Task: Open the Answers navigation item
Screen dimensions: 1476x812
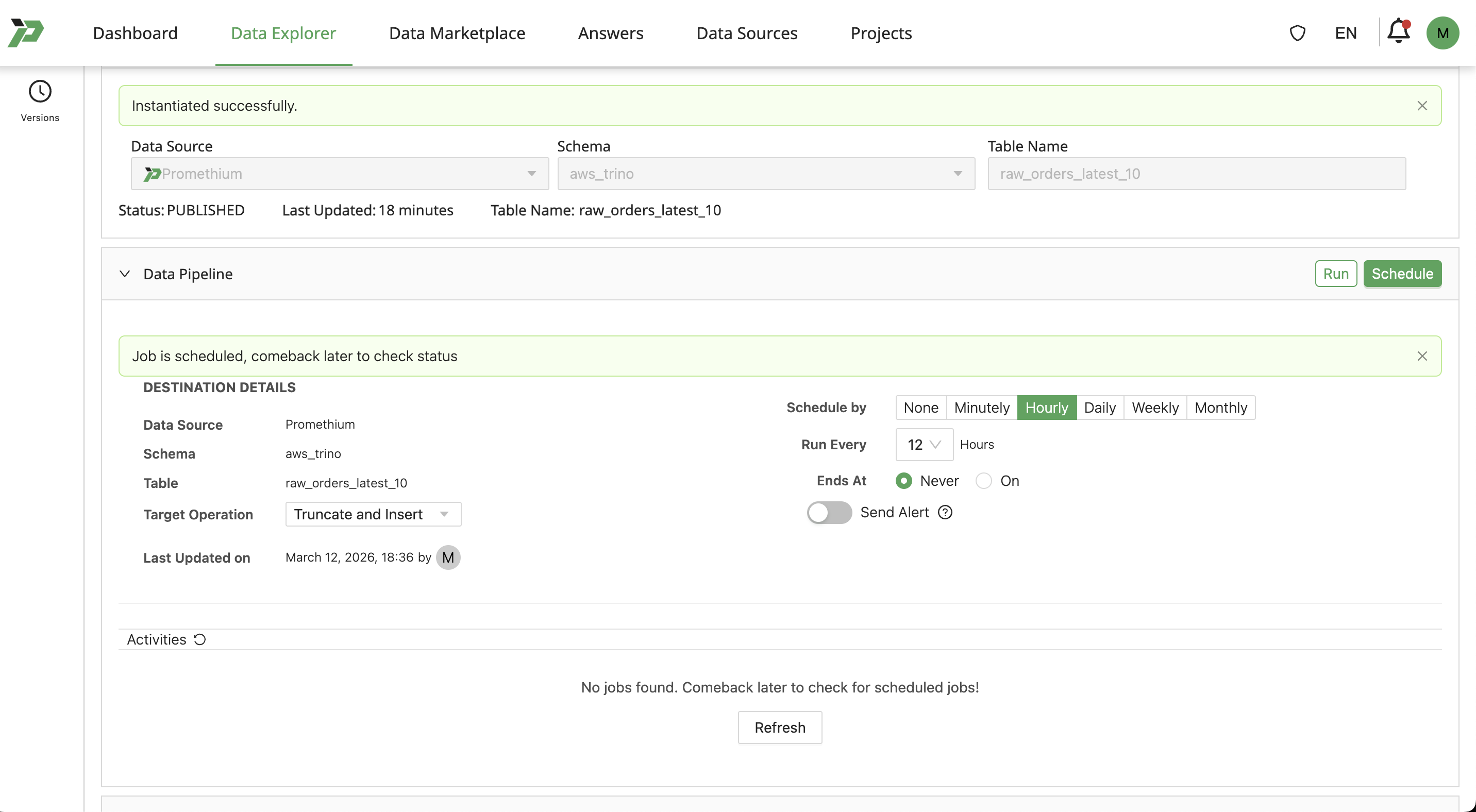Action: click(x=610, y=32)
